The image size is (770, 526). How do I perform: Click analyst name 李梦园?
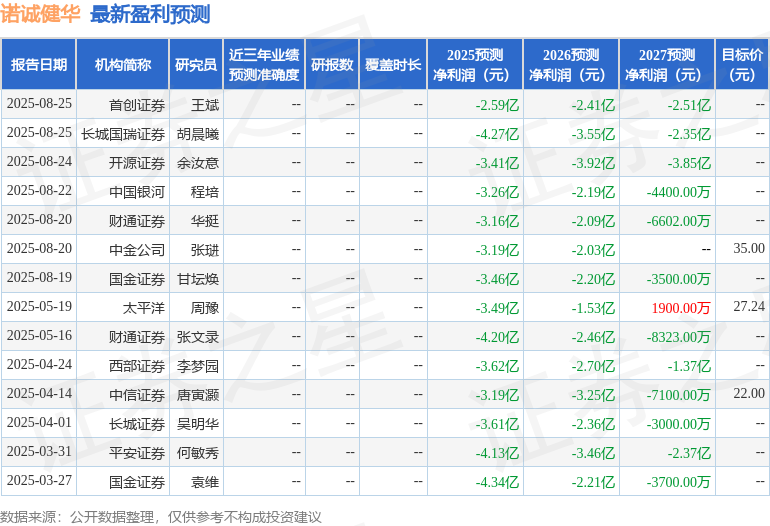coord(198,366)
